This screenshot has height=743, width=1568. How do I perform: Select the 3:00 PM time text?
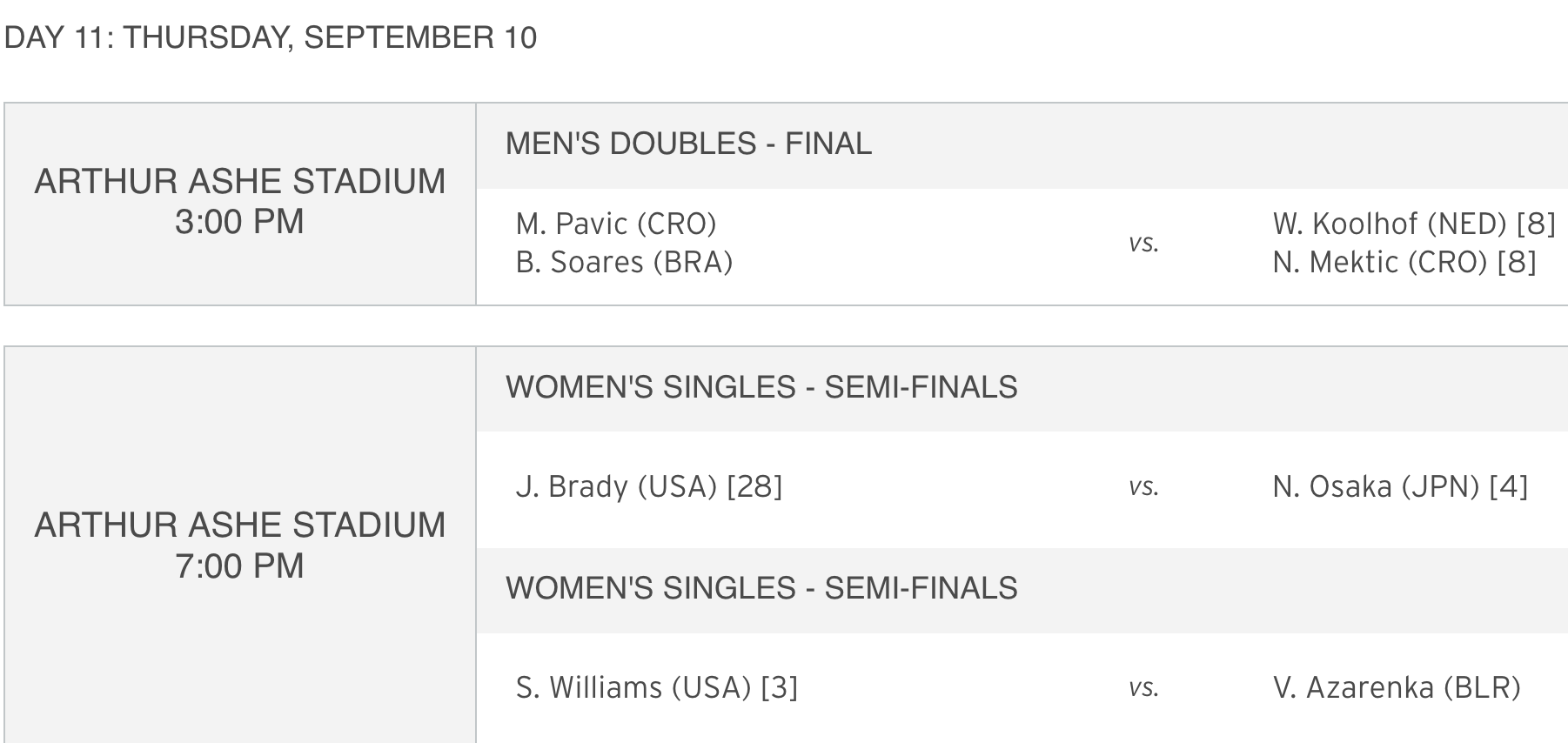[x=239, y=222]
